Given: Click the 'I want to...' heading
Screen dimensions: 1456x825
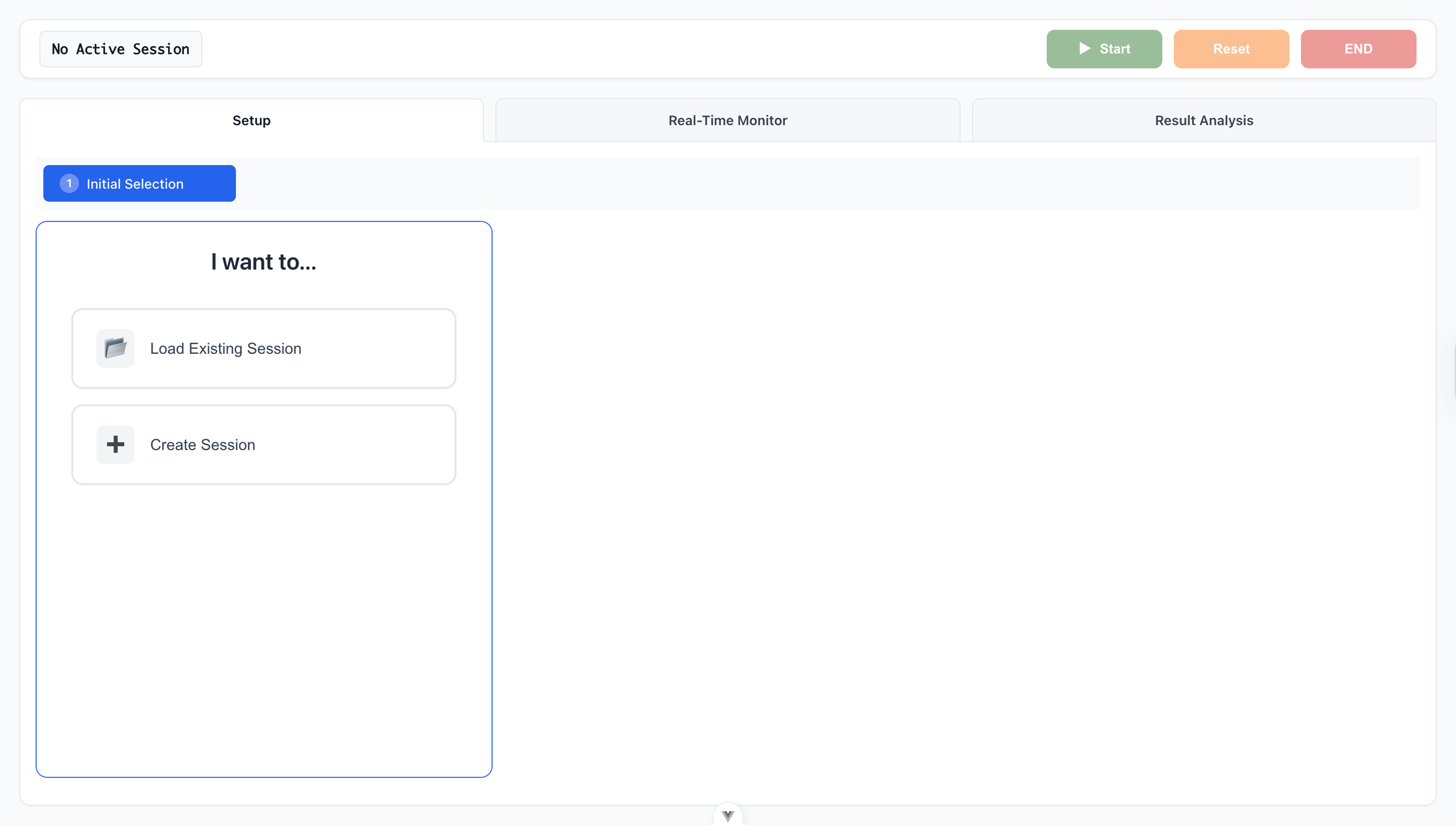Looking at the screenshot, I should 263,262.
